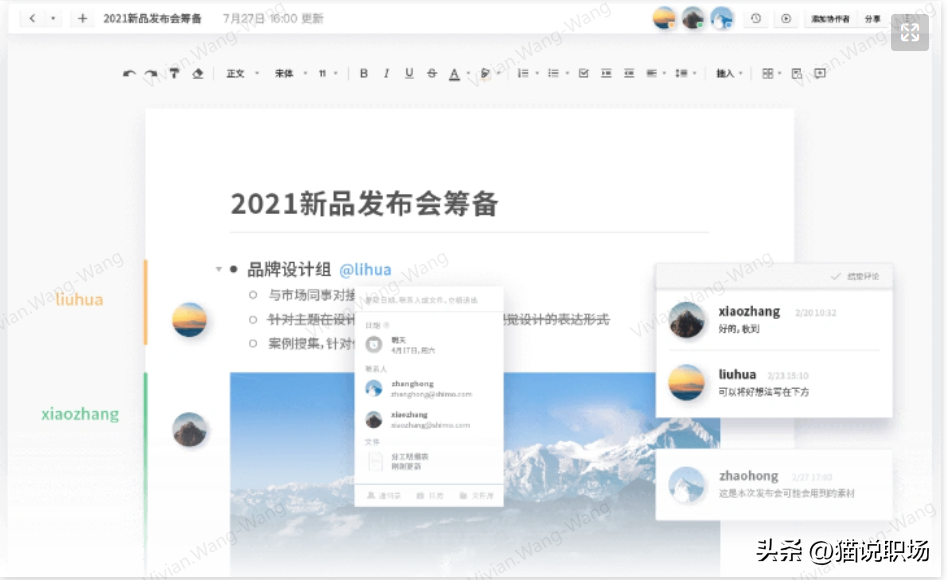Click the add comment toolbar icon
Image resolution: width=947 pixels, height=580 pixels.
point(820,74)
